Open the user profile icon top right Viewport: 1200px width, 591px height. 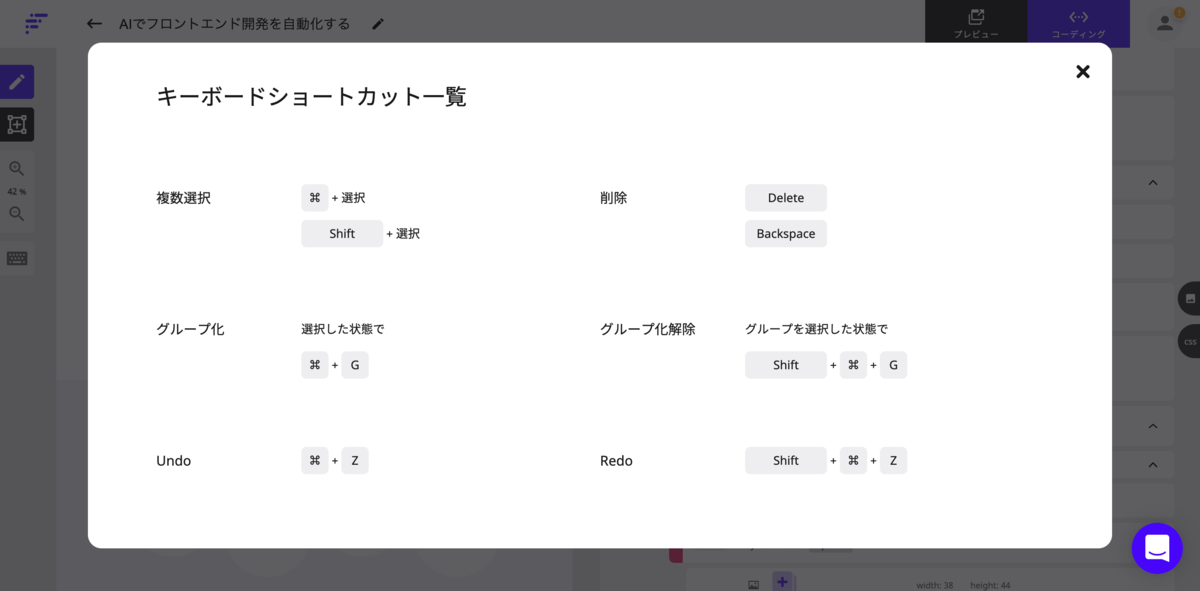(x=1164, y=22)
